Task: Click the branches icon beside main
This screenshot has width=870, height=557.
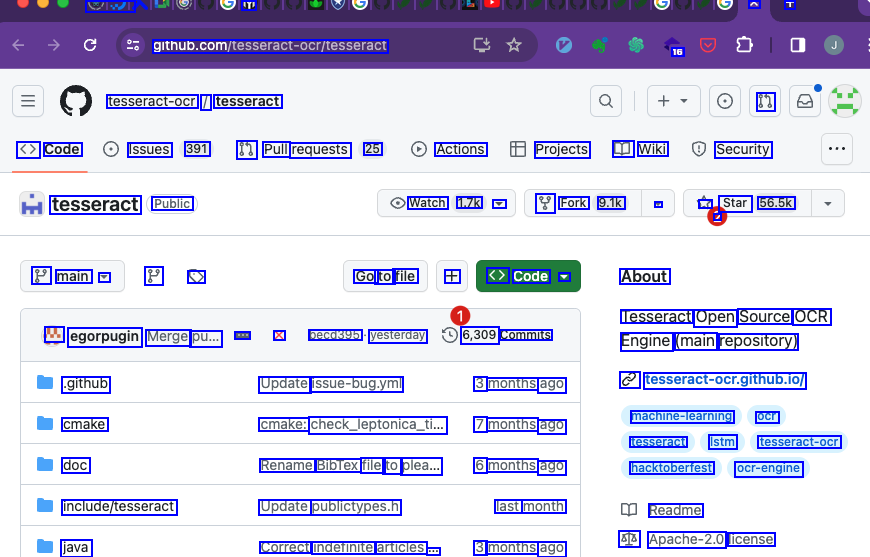Action: pyautogui.click(x=154, y=276)
